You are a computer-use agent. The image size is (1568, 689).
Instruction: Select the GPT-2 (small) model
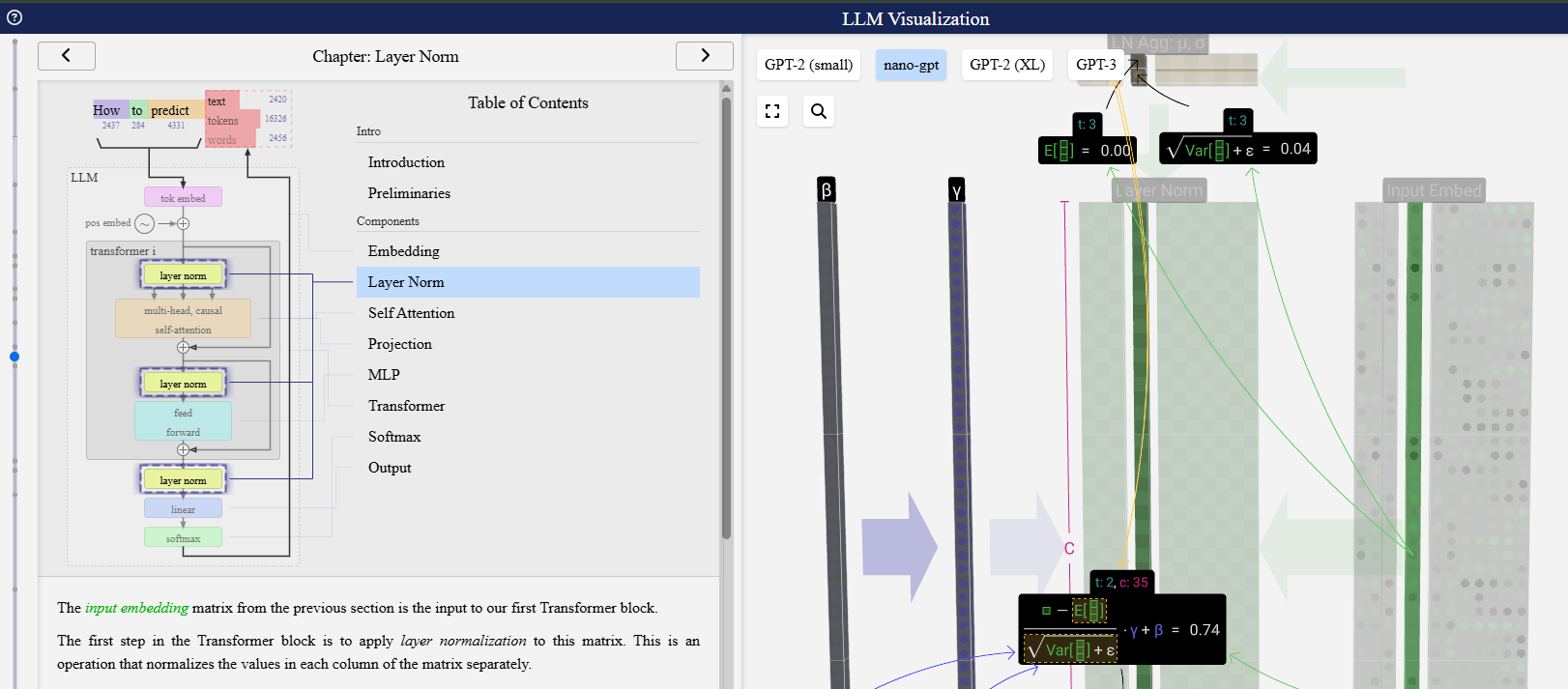pos(809,65)
